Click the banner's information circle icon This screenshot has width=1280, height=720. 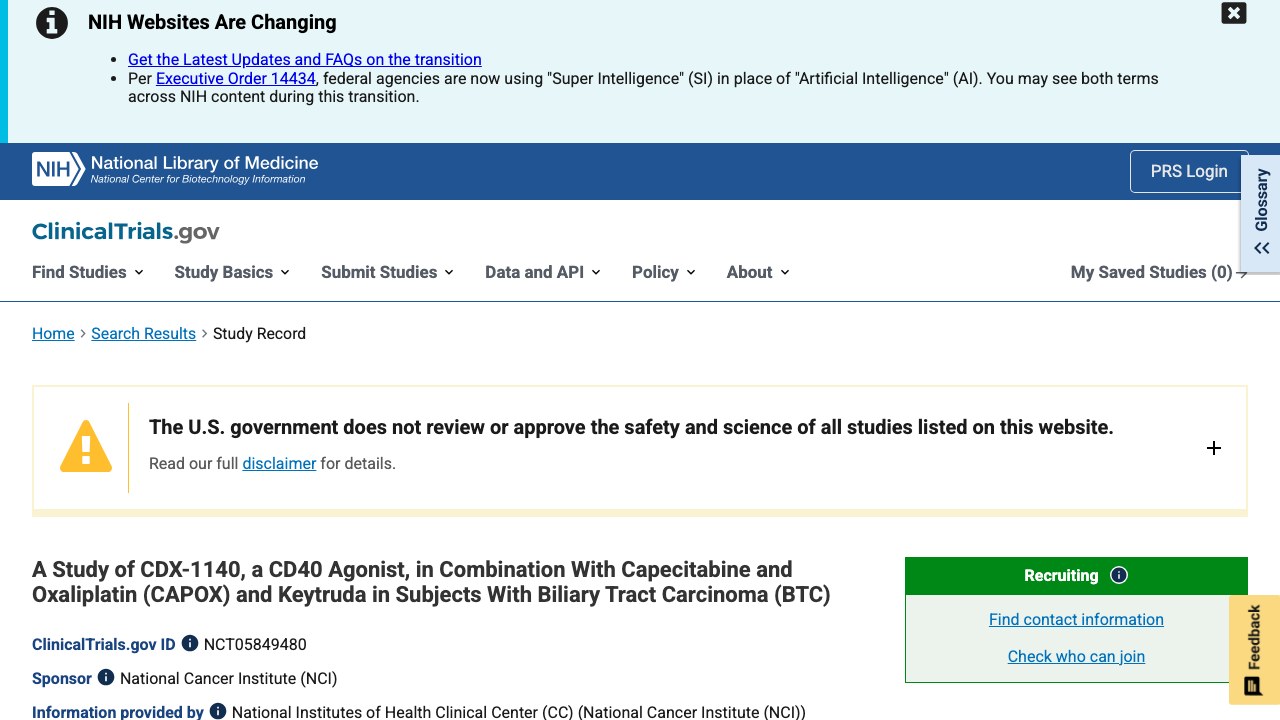(x=52, y=22)
